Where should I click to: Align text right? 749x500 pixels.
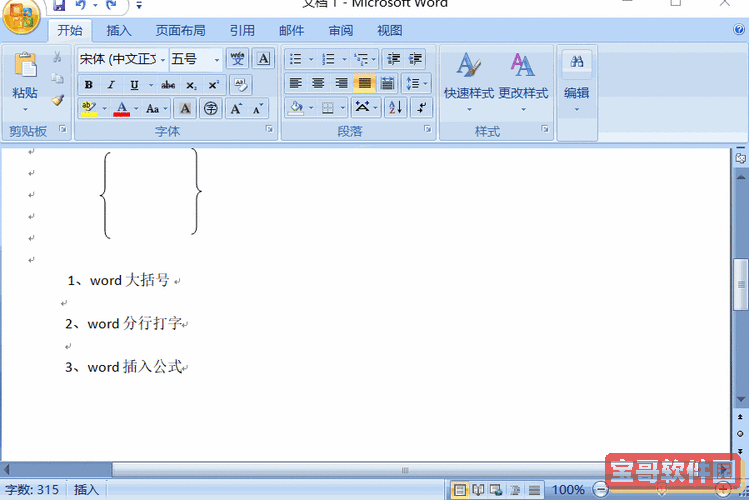341,84
